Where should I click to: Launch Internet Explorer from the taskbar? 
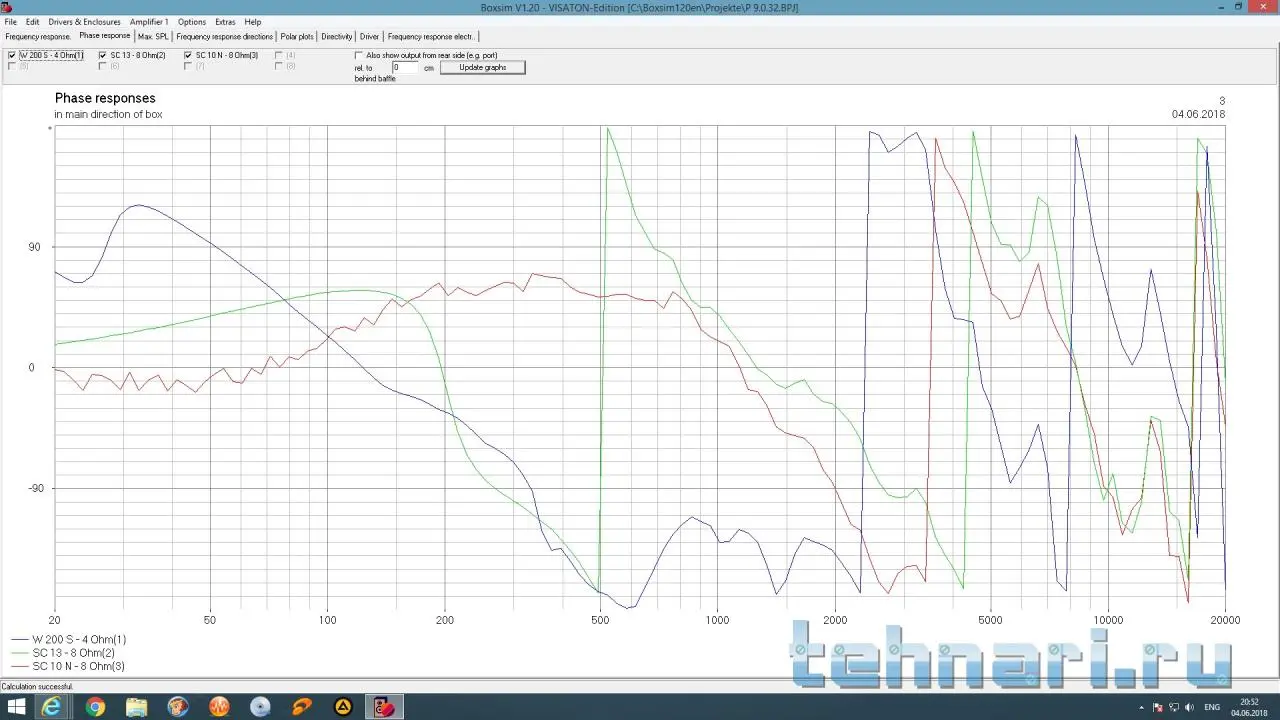52,707
